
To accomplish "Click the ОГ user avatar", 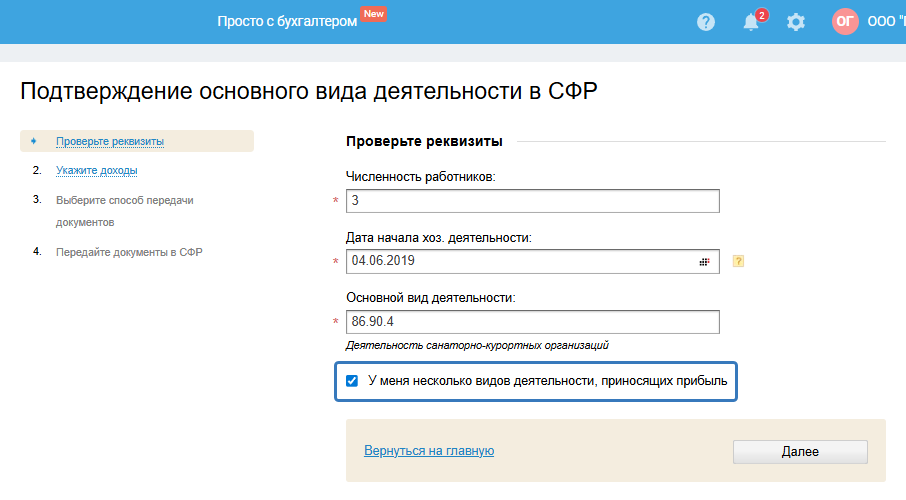I will [845, 22].
